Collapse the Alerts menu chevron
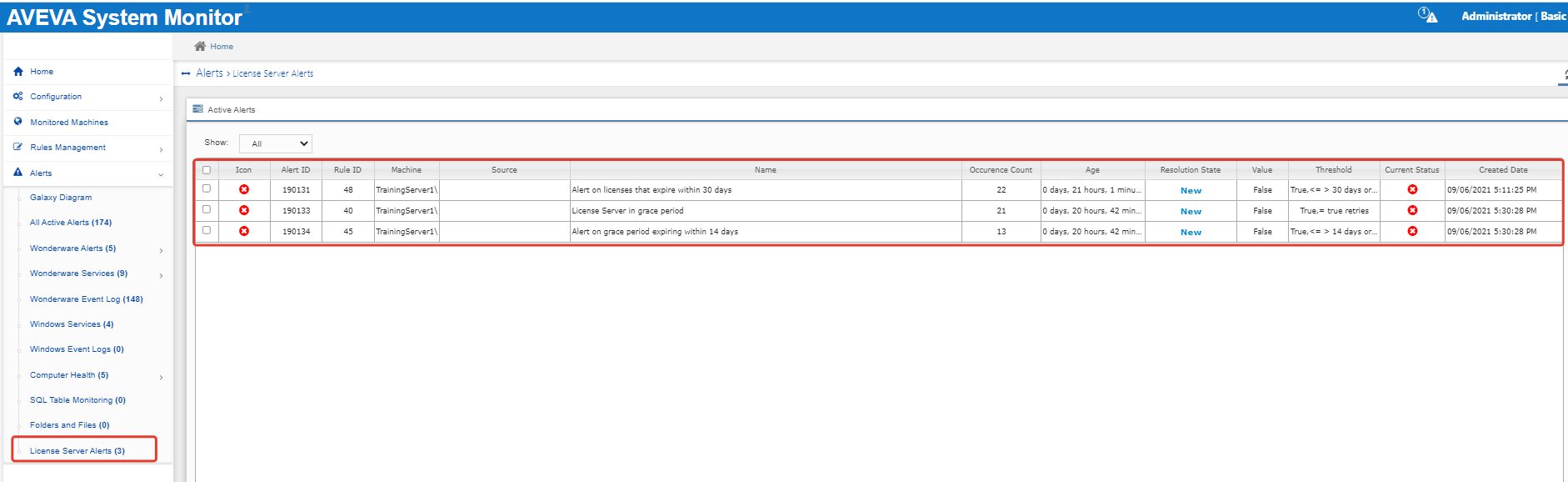 pos(161,174)
